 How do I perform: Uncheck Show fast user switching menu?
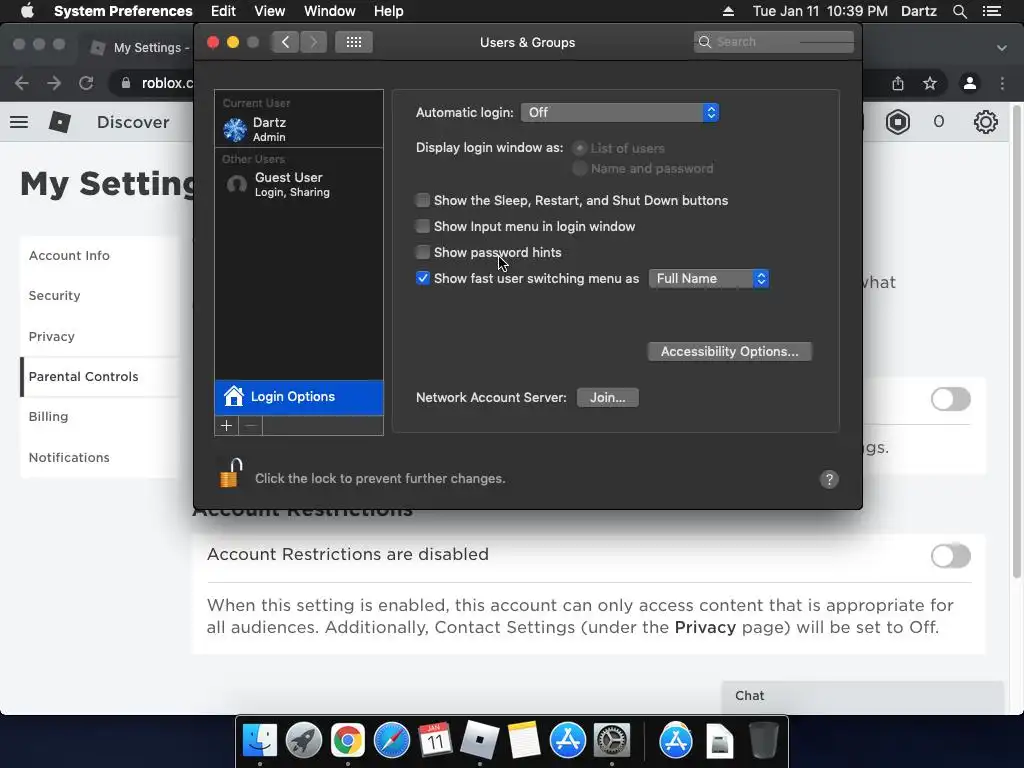(x=423, y=278)
